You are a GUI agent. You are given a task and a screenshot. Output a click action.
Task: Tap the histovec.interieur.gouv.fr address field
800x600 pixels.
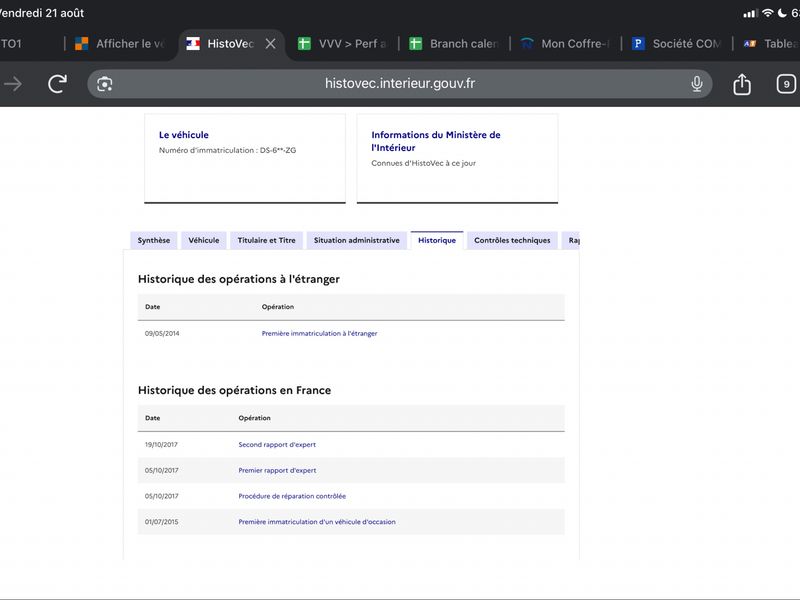tap(399, 84)
